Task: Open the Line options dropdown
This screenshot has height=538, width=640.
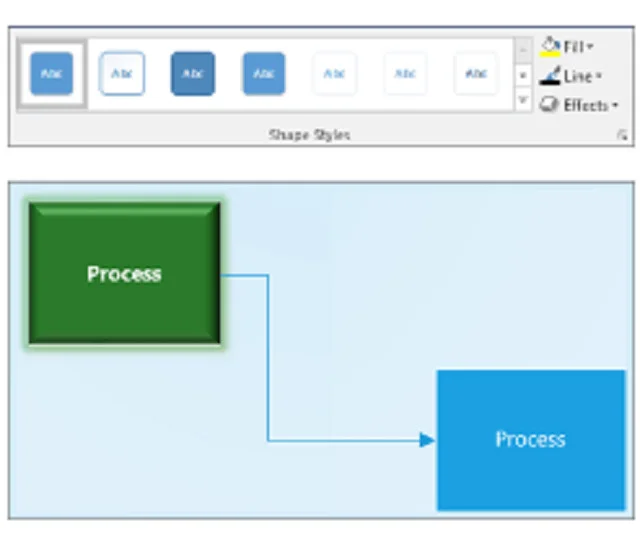Action: point(598,76)
